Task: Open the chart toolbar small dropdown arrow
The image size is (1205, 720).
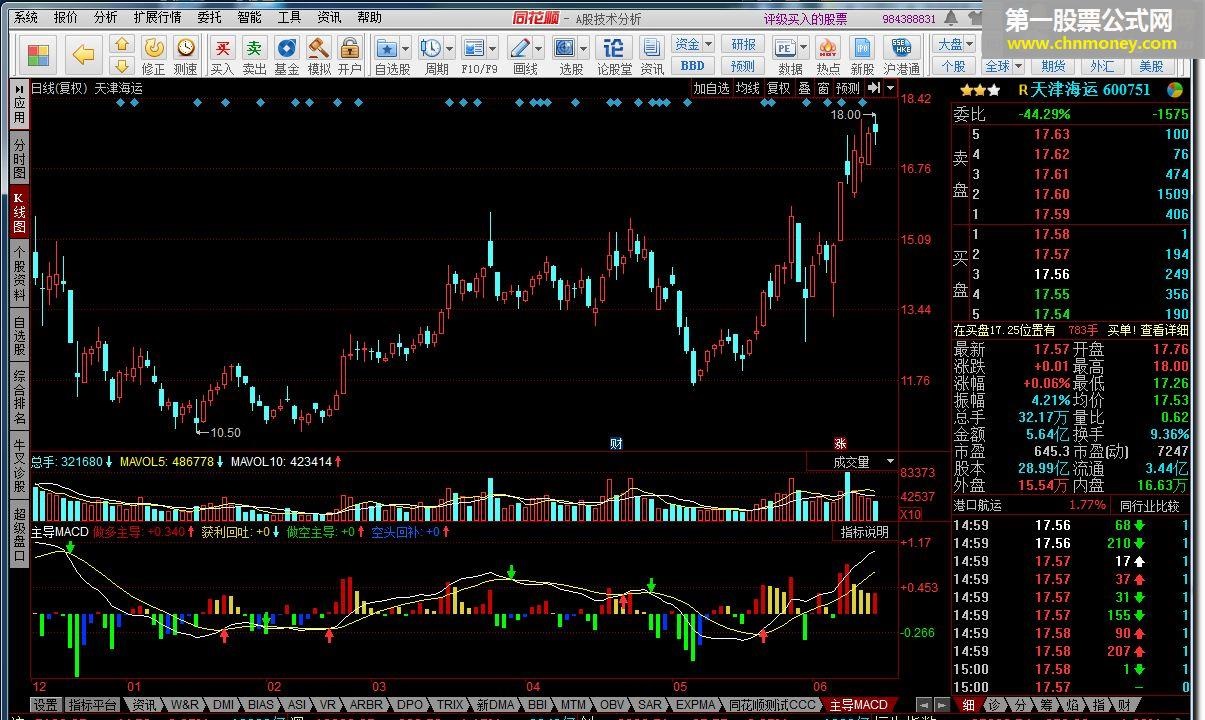Action: pos(890,88)
